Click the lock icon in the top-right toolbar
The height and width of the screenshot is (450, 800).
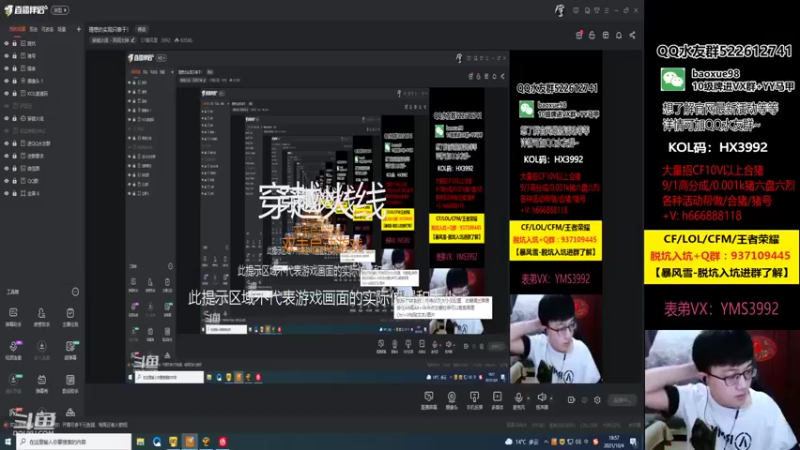point(592,35)
